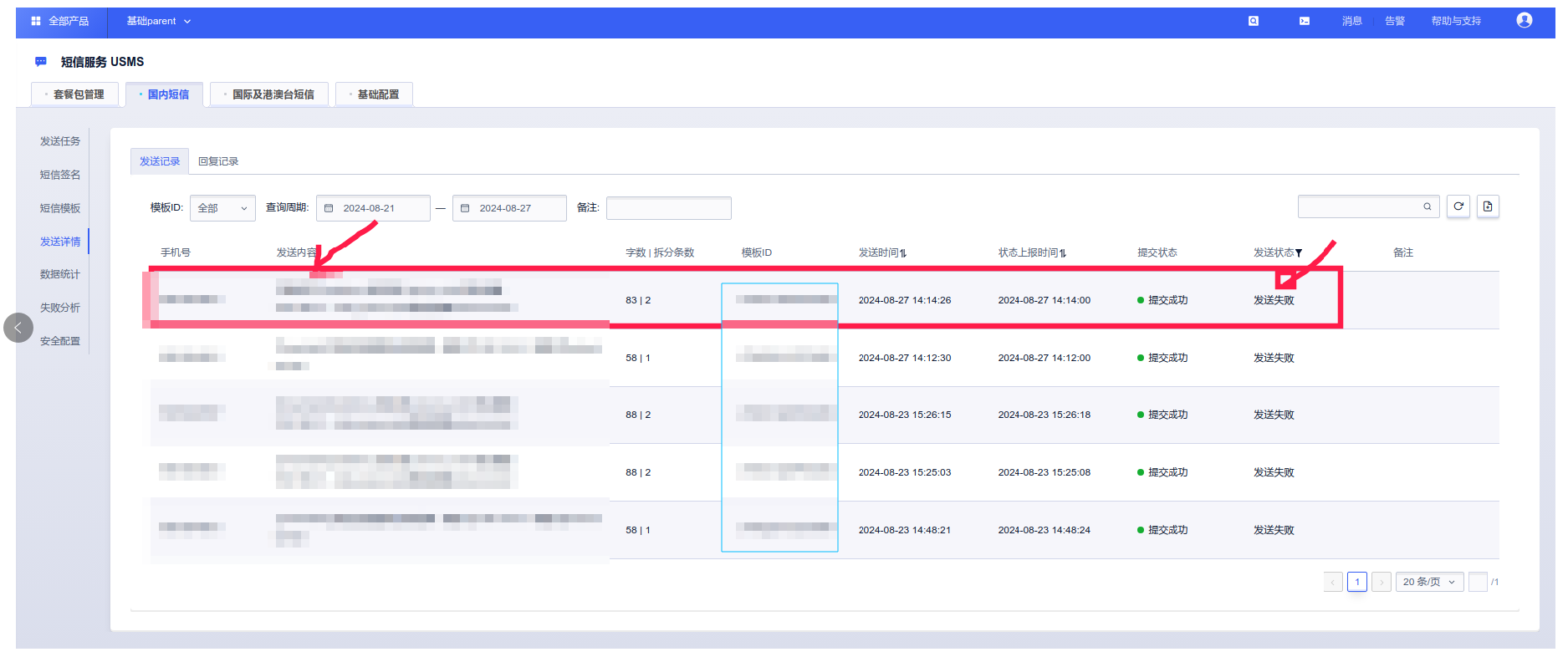1568x652 pixels.
Task: Sort by 状态上报时间 column arrows
Action: [1063, 253]
